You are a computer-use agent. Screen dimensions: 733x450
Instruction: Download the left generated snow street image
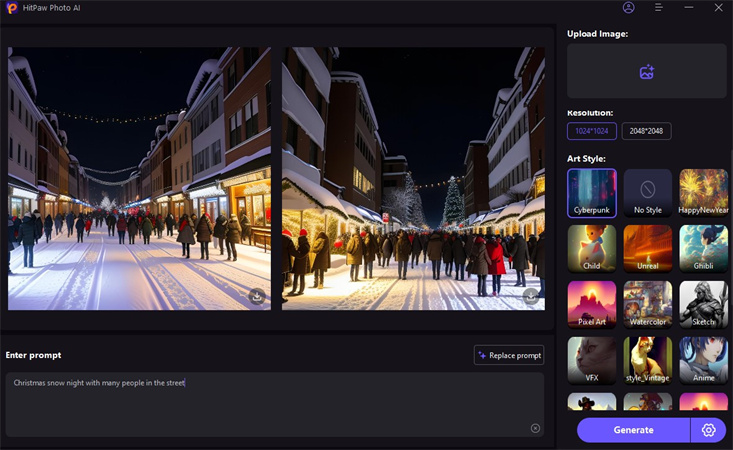click(x=257, y=296)
